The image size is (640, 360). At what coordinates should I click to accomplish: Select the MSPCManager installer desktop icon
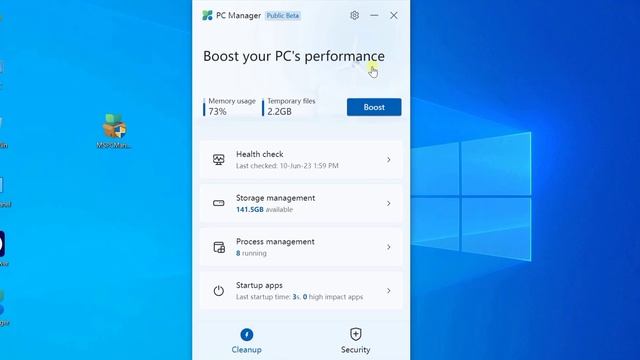pos(114,131)
